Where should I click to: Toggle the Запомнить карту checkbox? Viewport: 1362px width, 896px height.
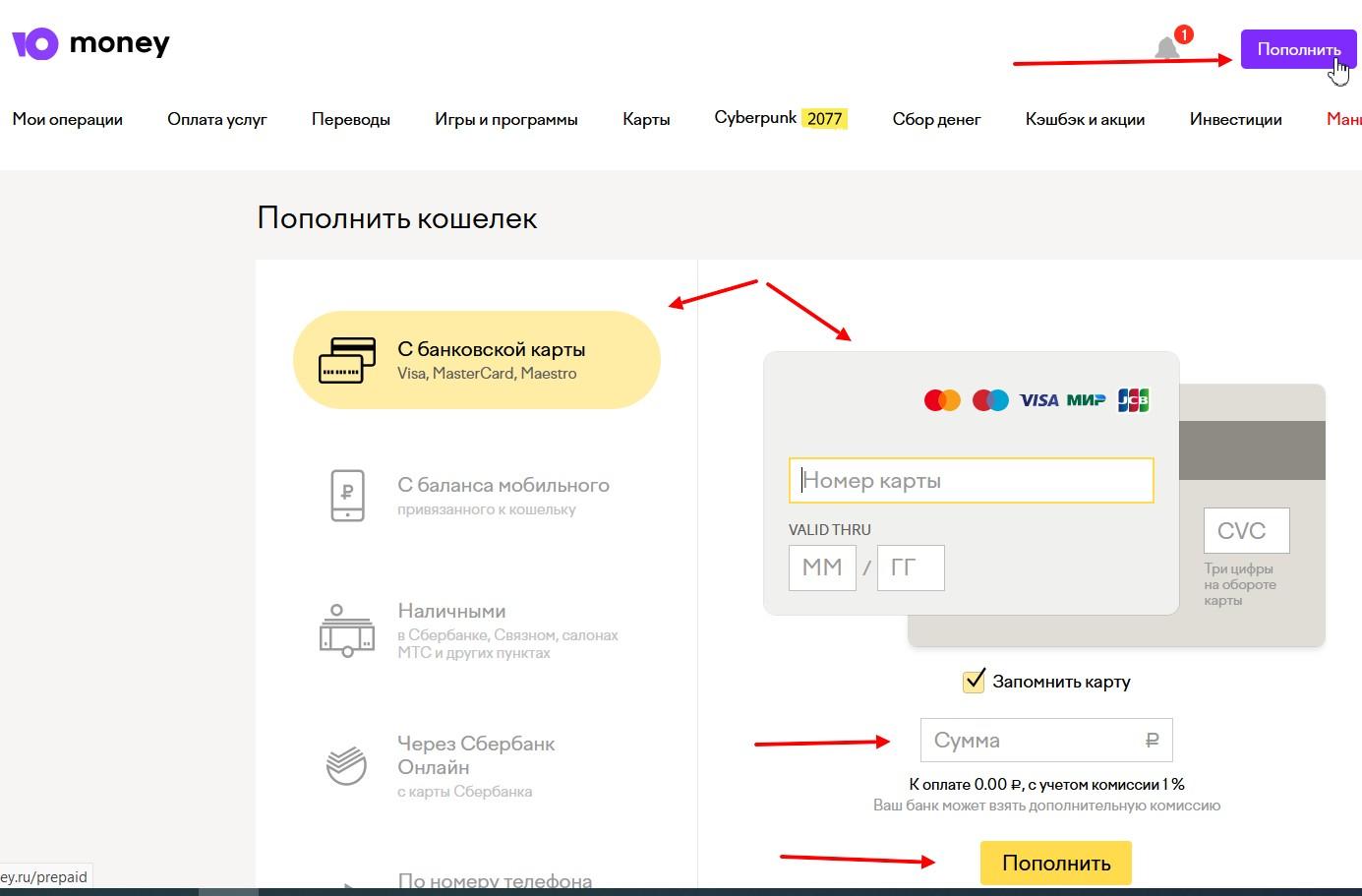(974, 680)
